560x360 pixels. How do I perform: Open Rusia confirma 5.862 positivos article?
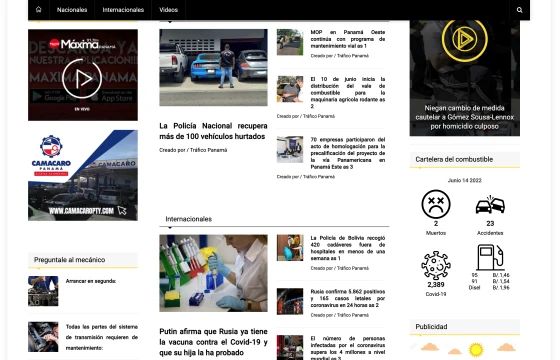point(348,298)
